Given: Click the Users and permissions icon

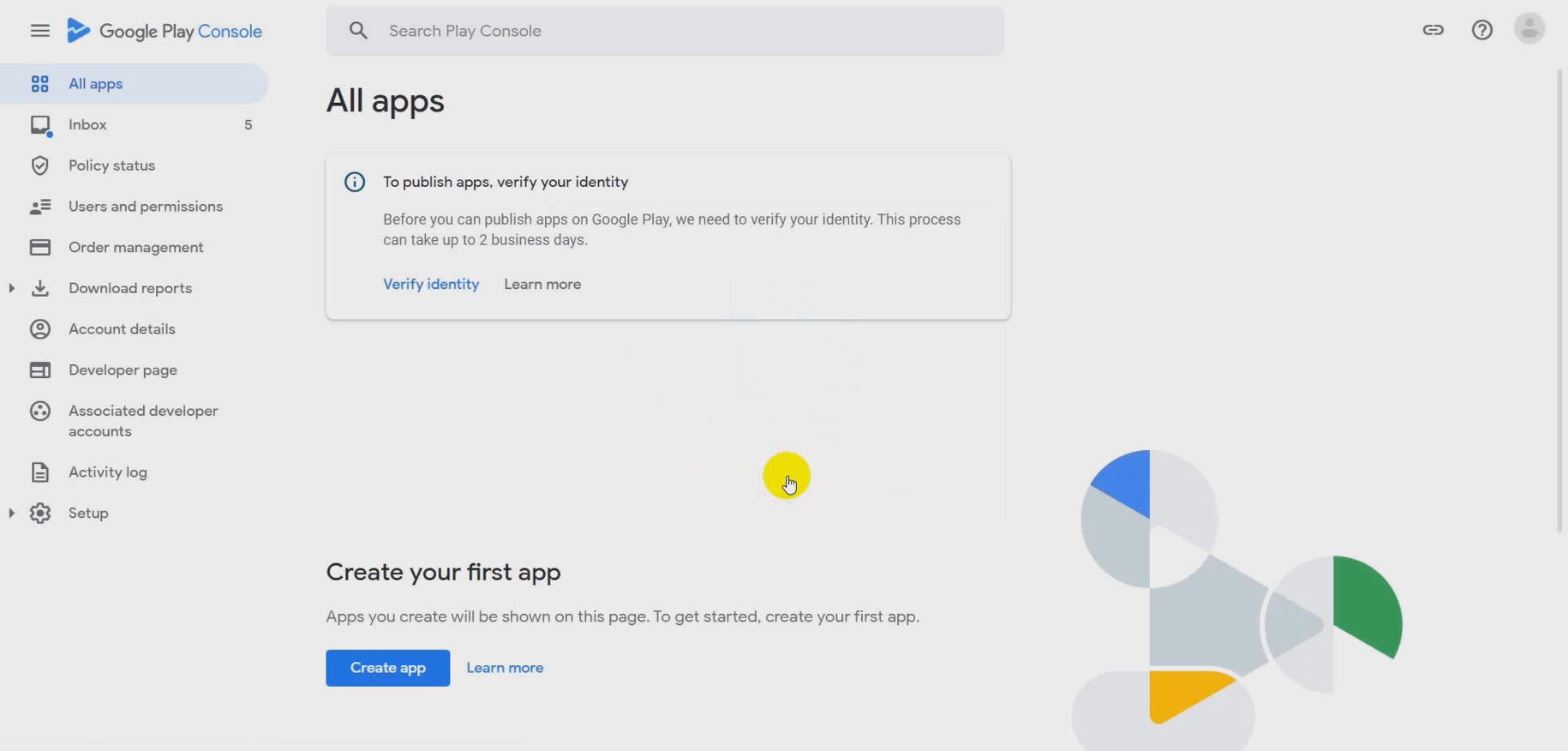Looking at the screenshot, I should [39, 207].
